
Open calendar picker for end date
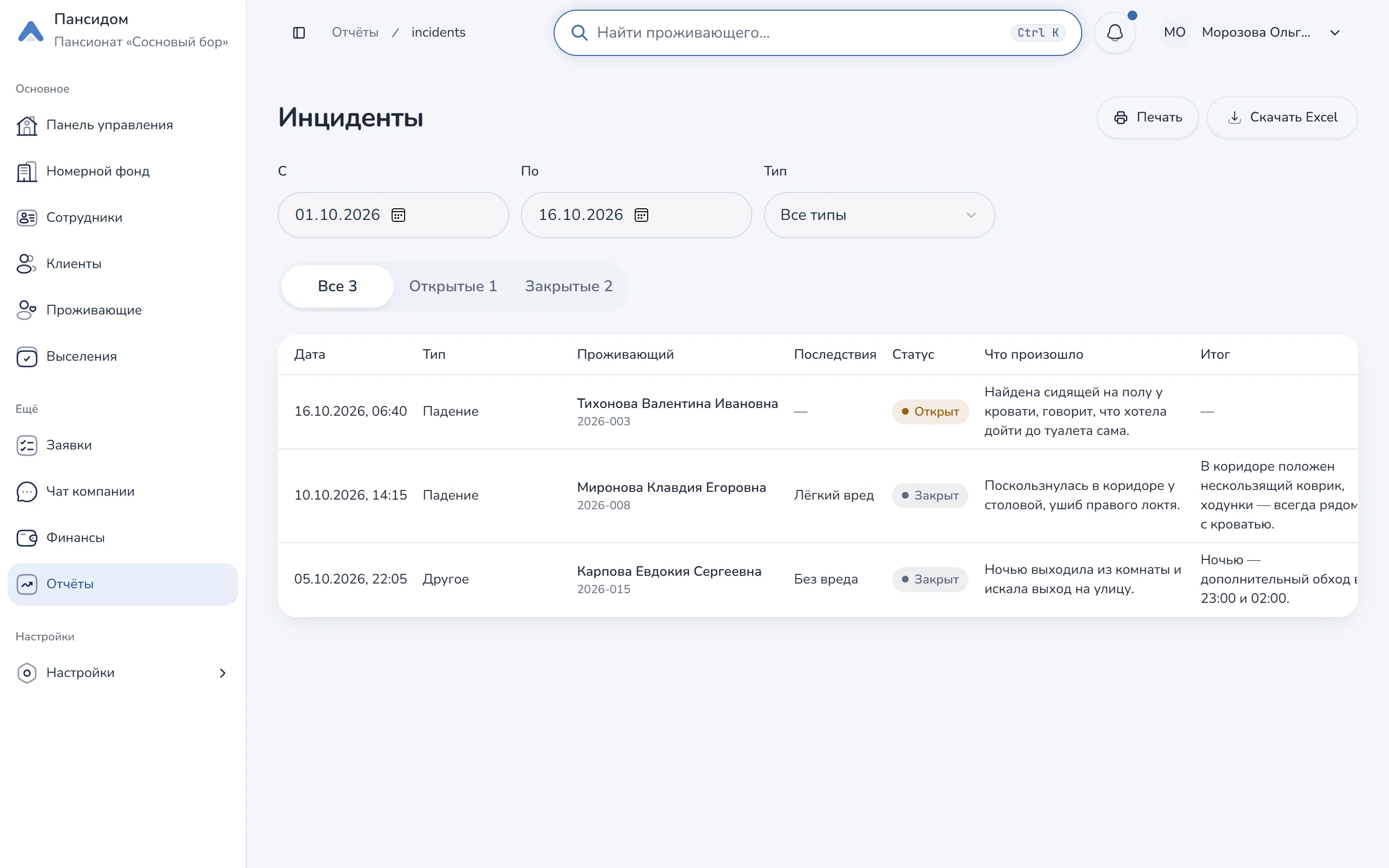coord(641,215)
